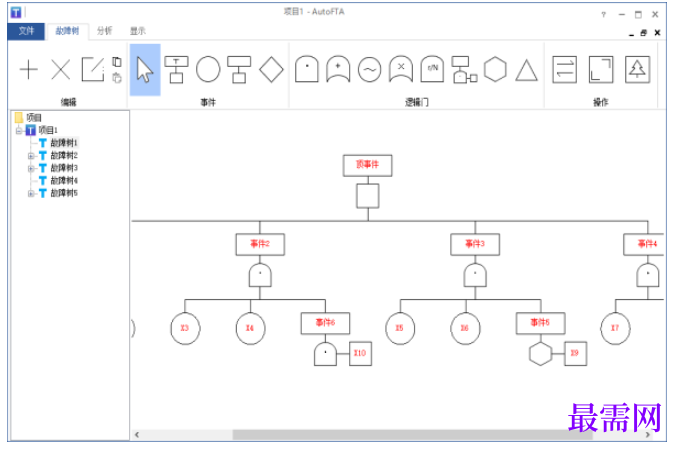Select the arrow pointer tool
680x449 pixels.
[145, 69]
